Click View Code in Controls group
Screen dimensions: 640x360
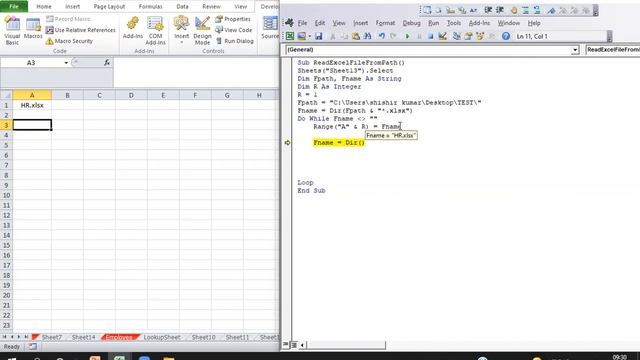coord(233,30)
